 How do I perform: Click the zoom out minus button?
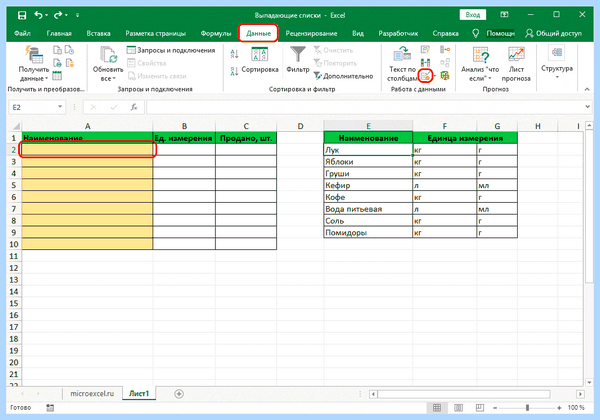click(x=495, y=408)
